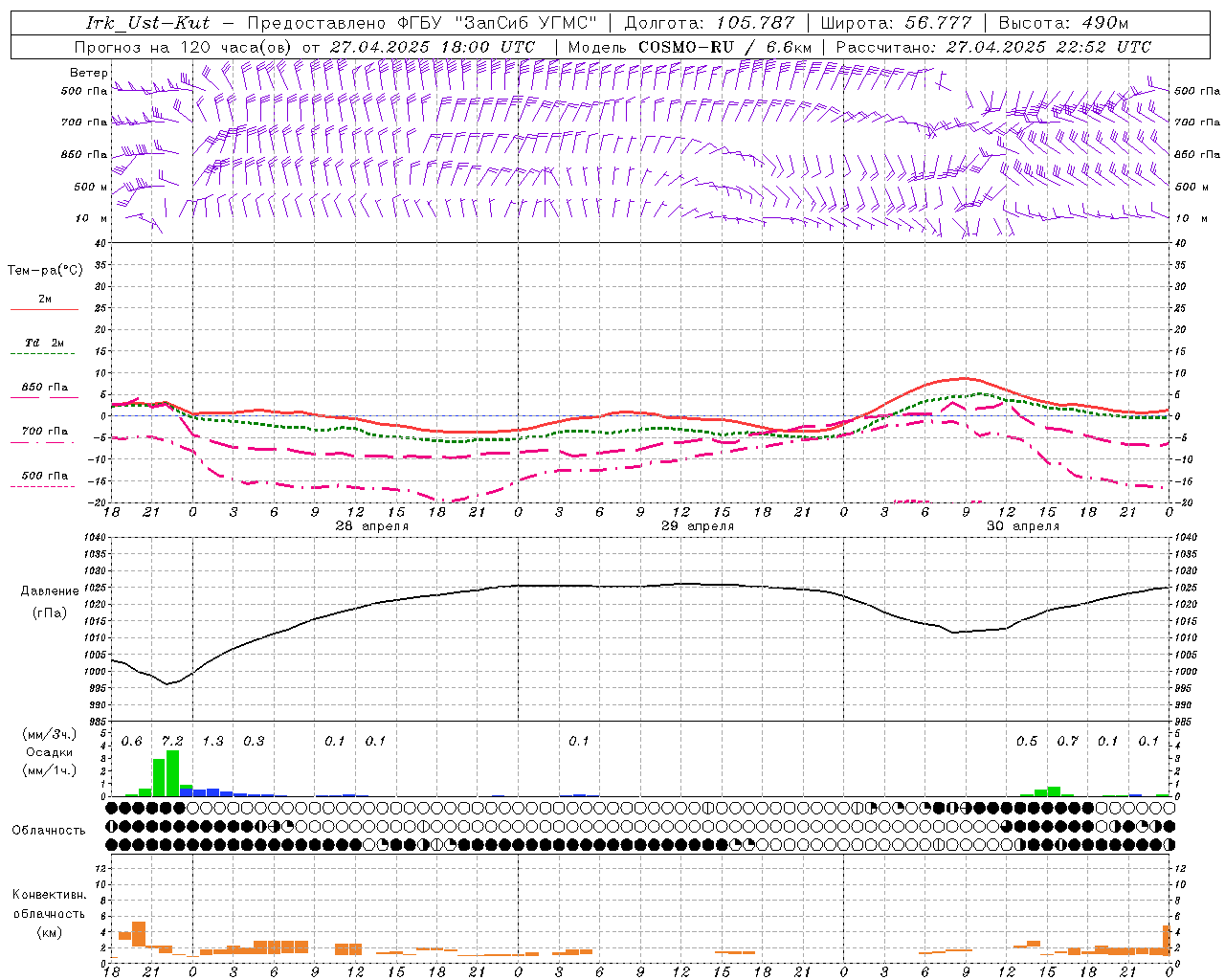This screenshot has width=1225, height=980.
Task: Click the 7.2 precipitation total value
Action: 172,742
